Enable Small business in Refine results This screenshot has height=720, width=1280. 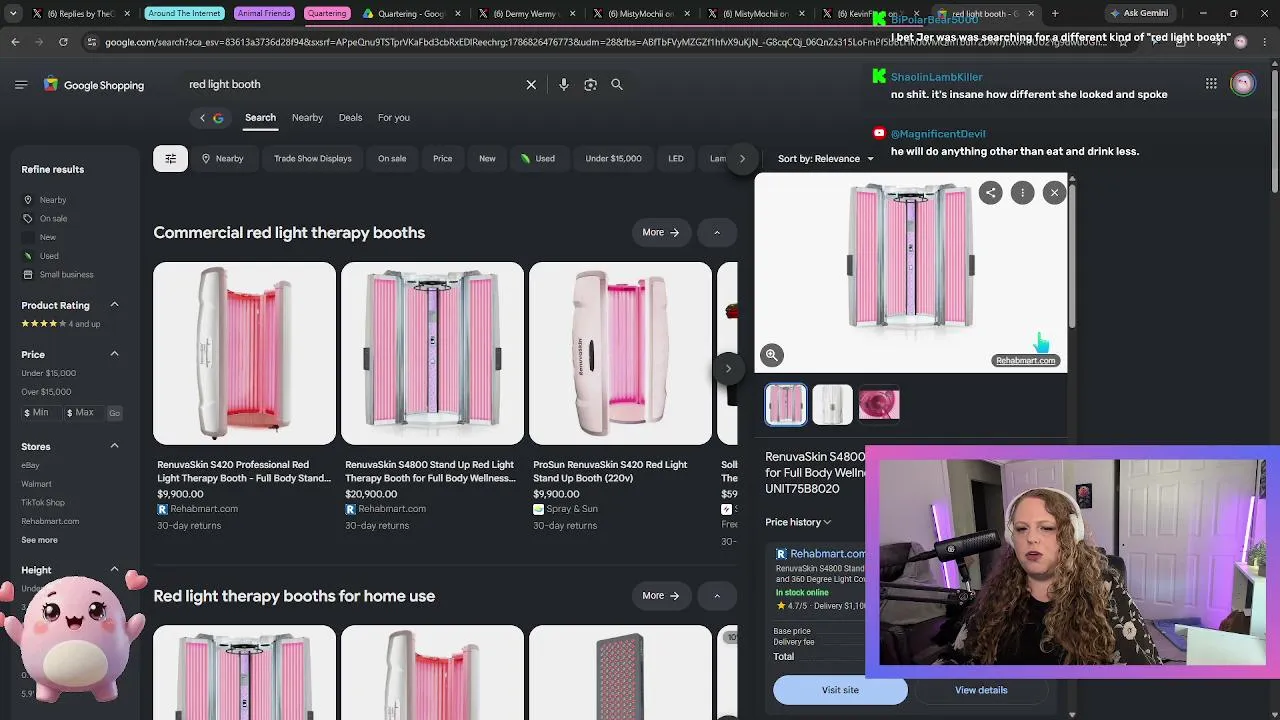pos(58,275)
